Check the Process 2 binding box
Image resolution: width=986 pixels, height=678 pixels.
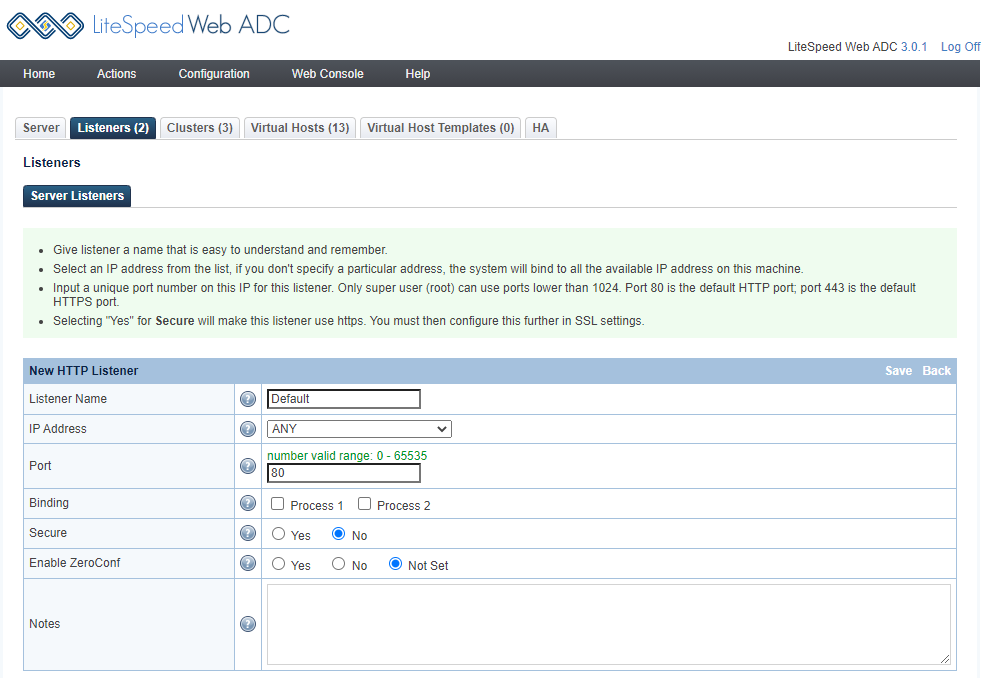click(365, 505)
